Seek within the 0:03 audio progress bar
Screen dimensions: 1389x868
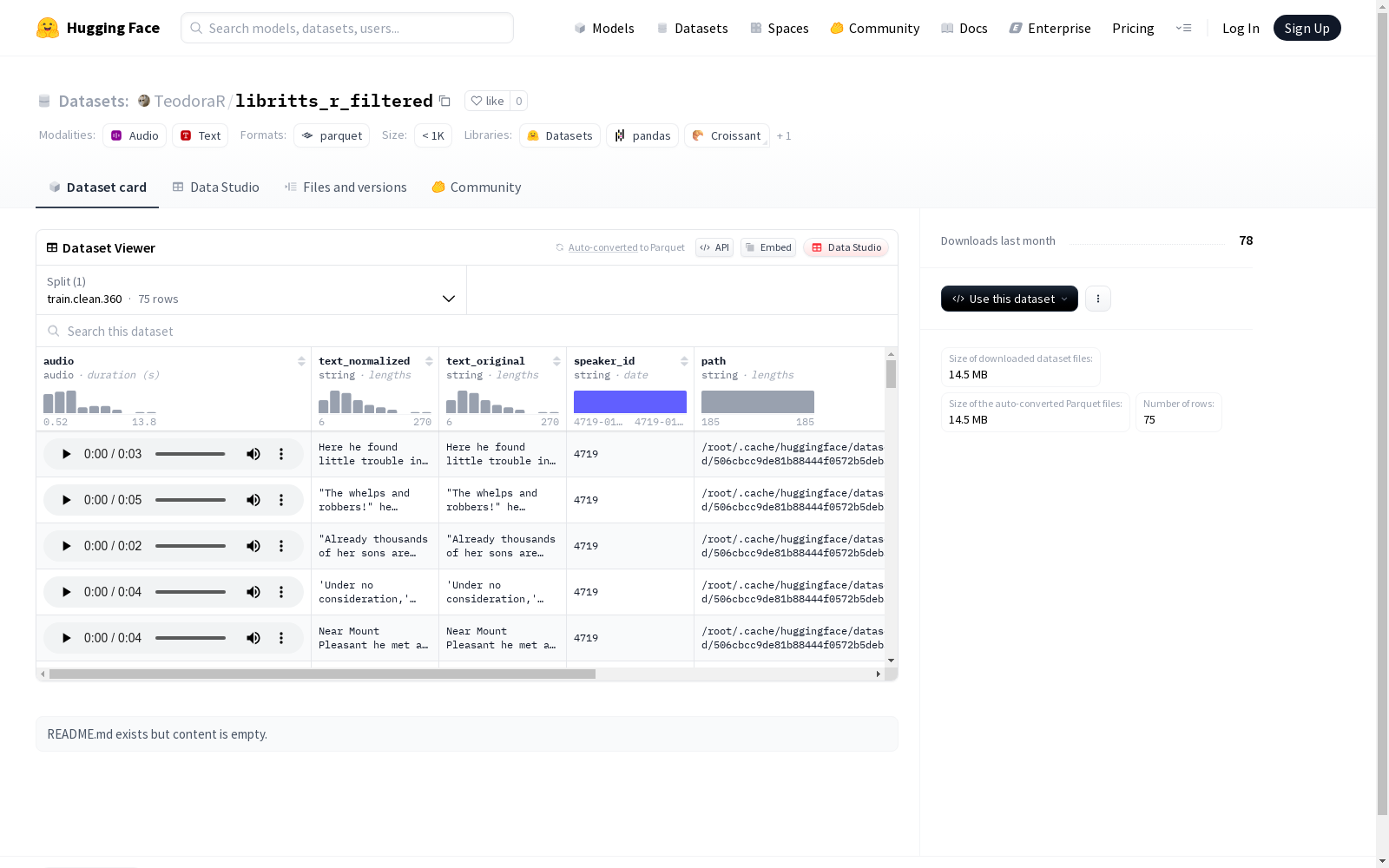tap(190, 454)
